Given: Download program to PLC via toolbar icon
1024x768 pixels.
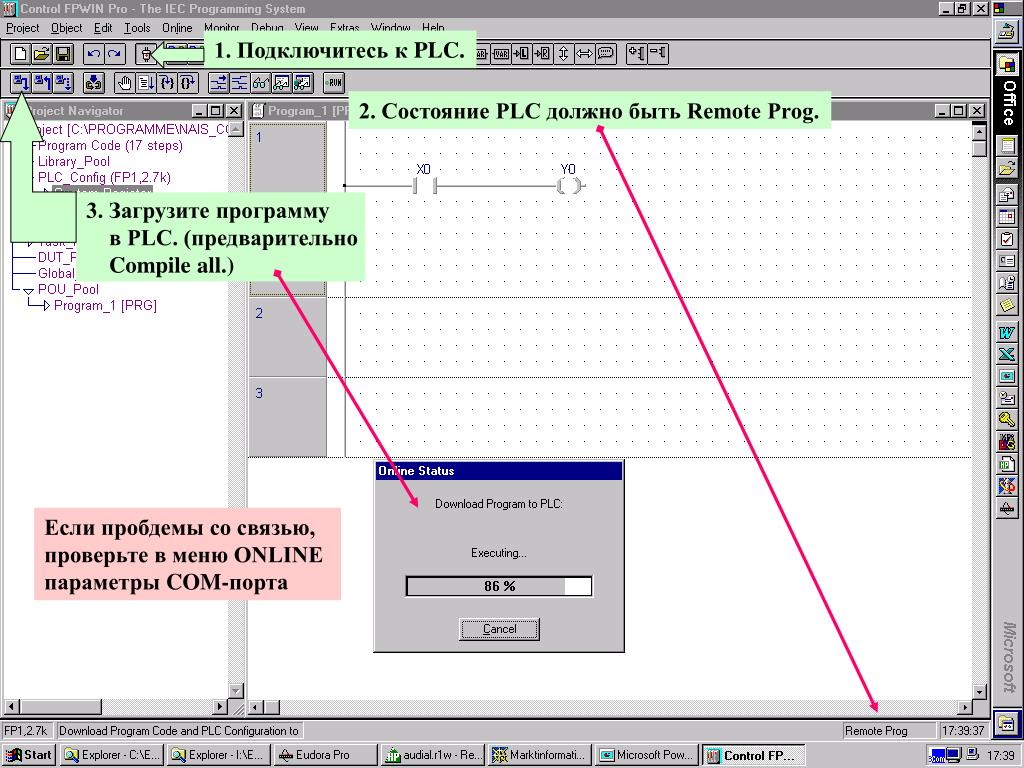Looking at the screenshot, I should pos(20,82).
